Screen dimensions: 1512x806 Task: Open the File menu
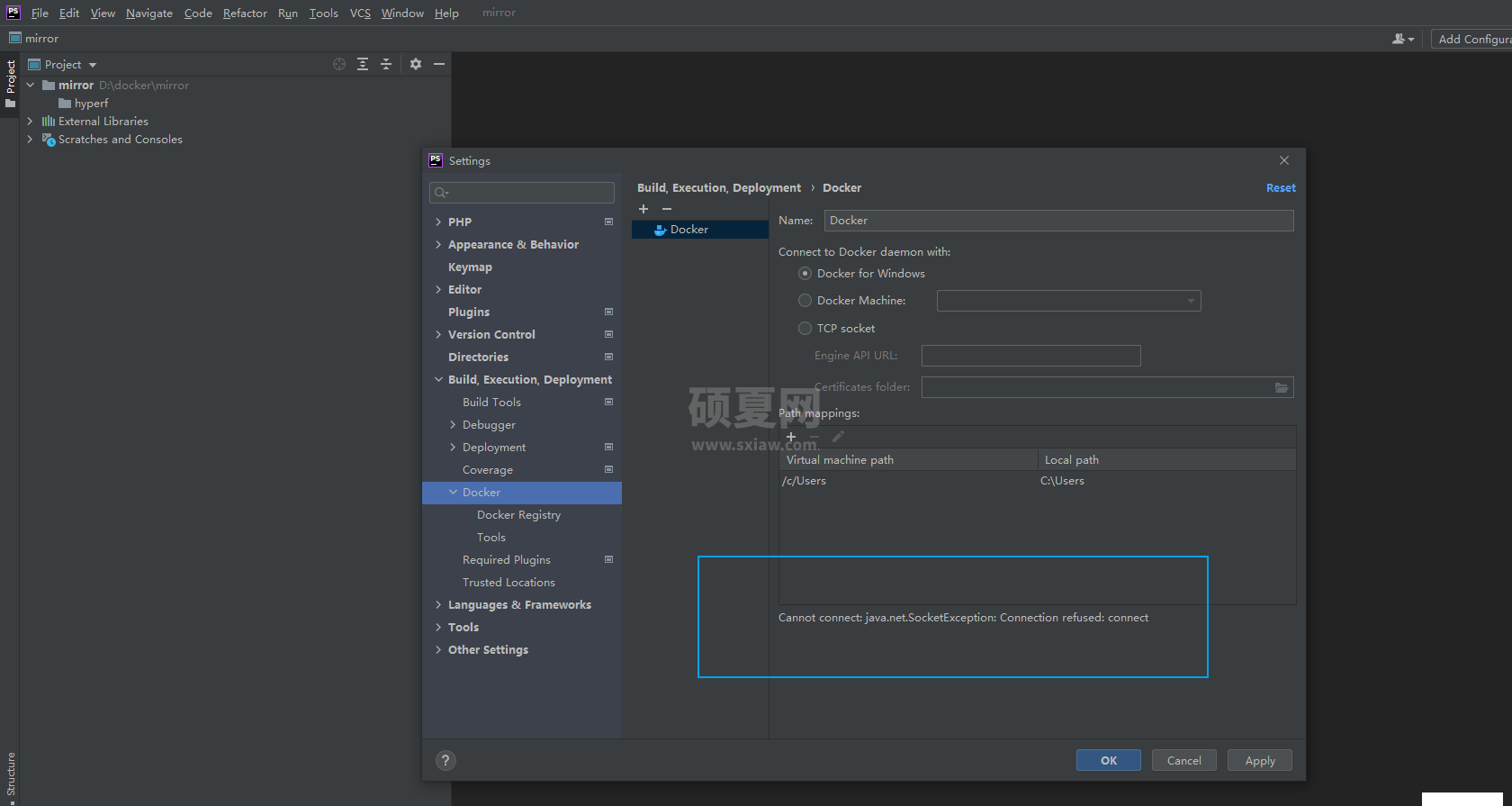(40, 13)
